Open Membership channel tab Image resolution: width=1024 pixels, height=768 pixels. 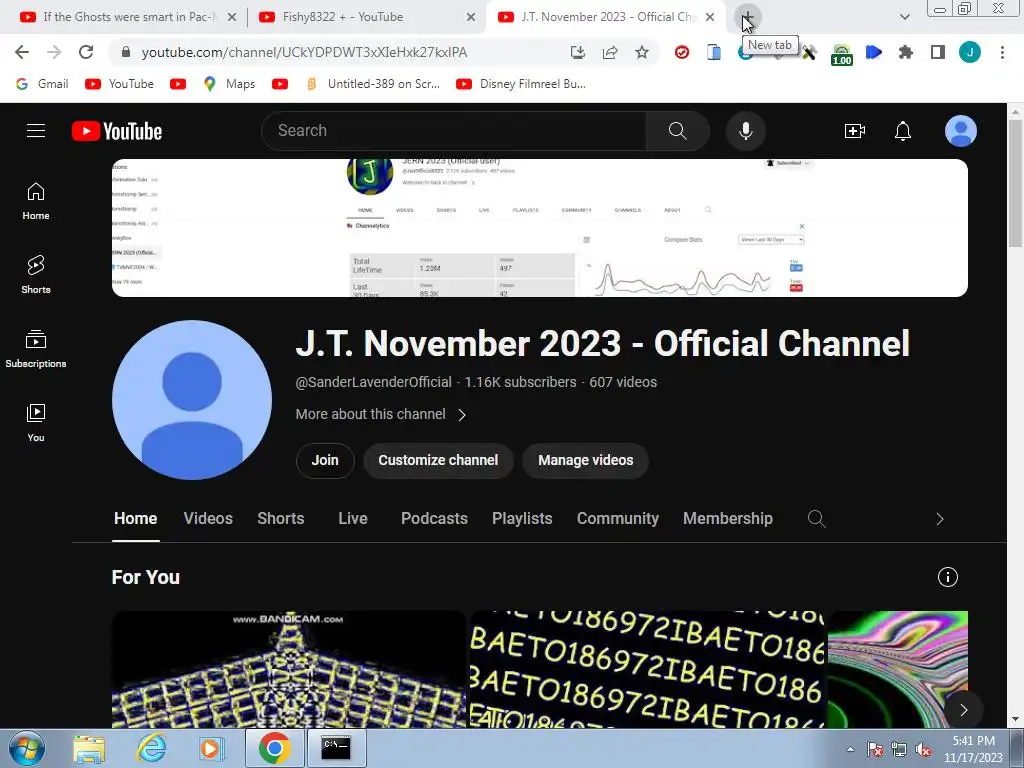point(728,519)
